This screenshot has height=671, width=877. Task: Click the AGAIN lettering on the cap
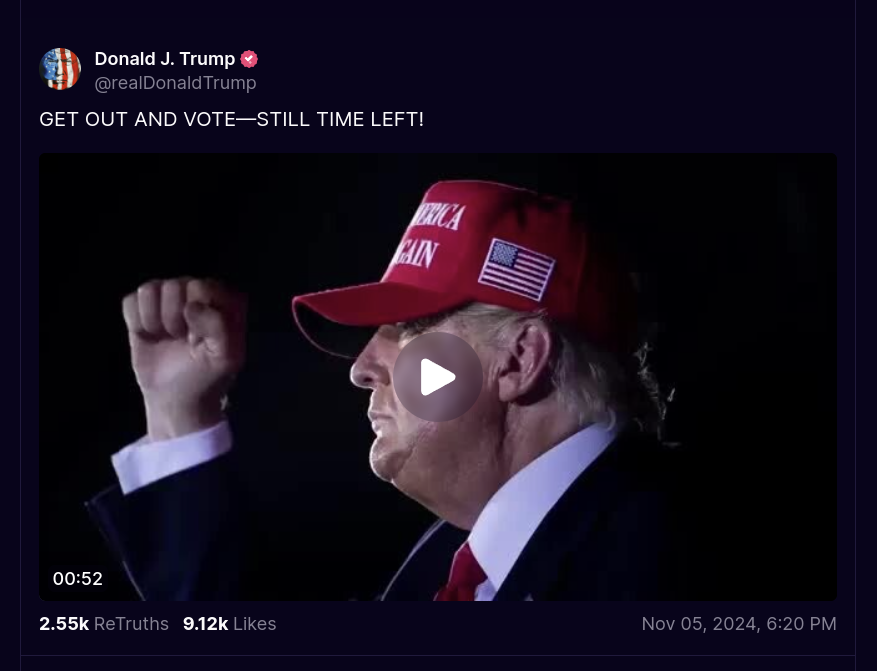pyautogui.click(x=415, y=254)
